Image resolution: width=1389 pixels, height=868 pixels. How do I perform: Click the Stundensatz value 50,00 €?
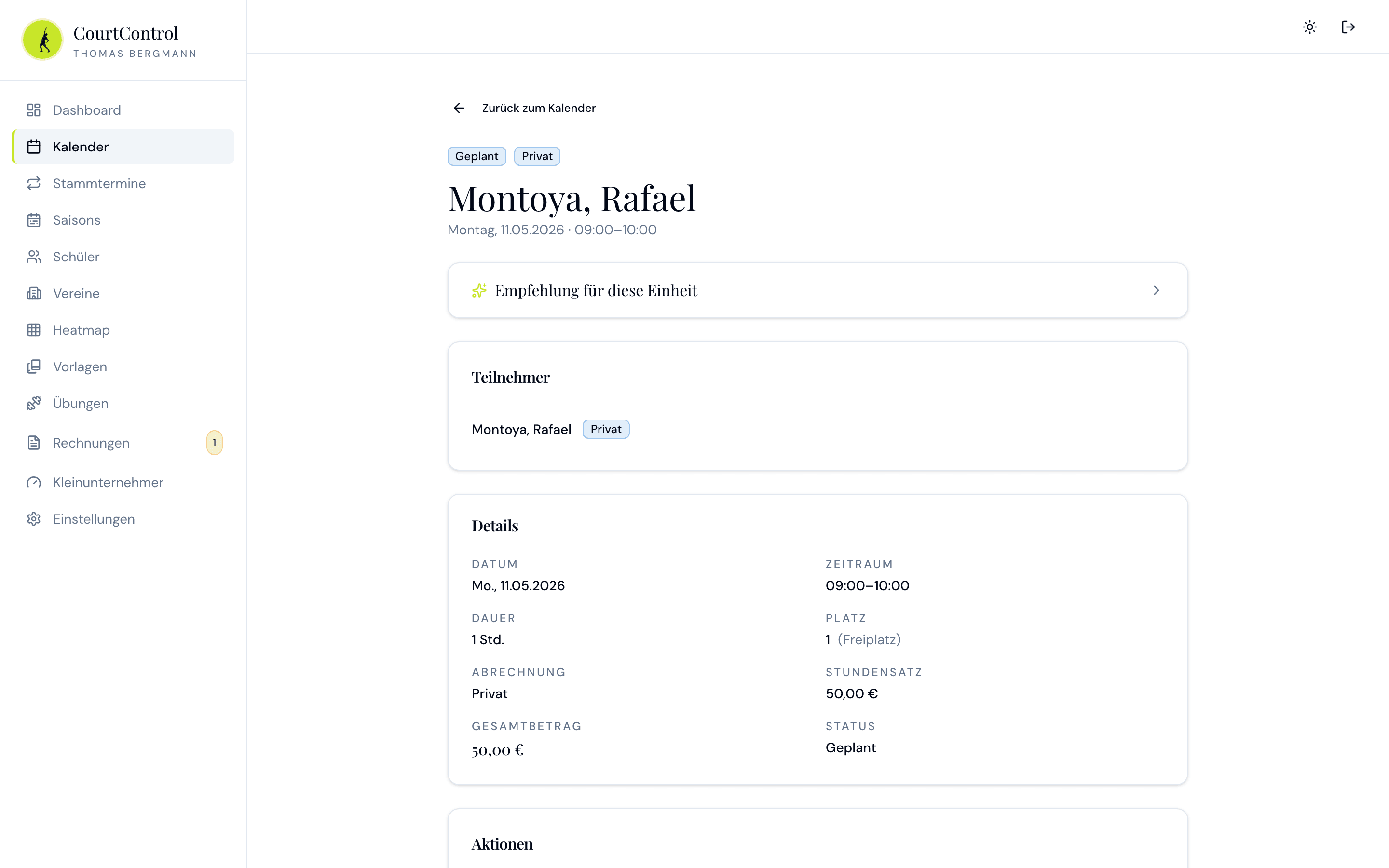(x=852, y=693)
